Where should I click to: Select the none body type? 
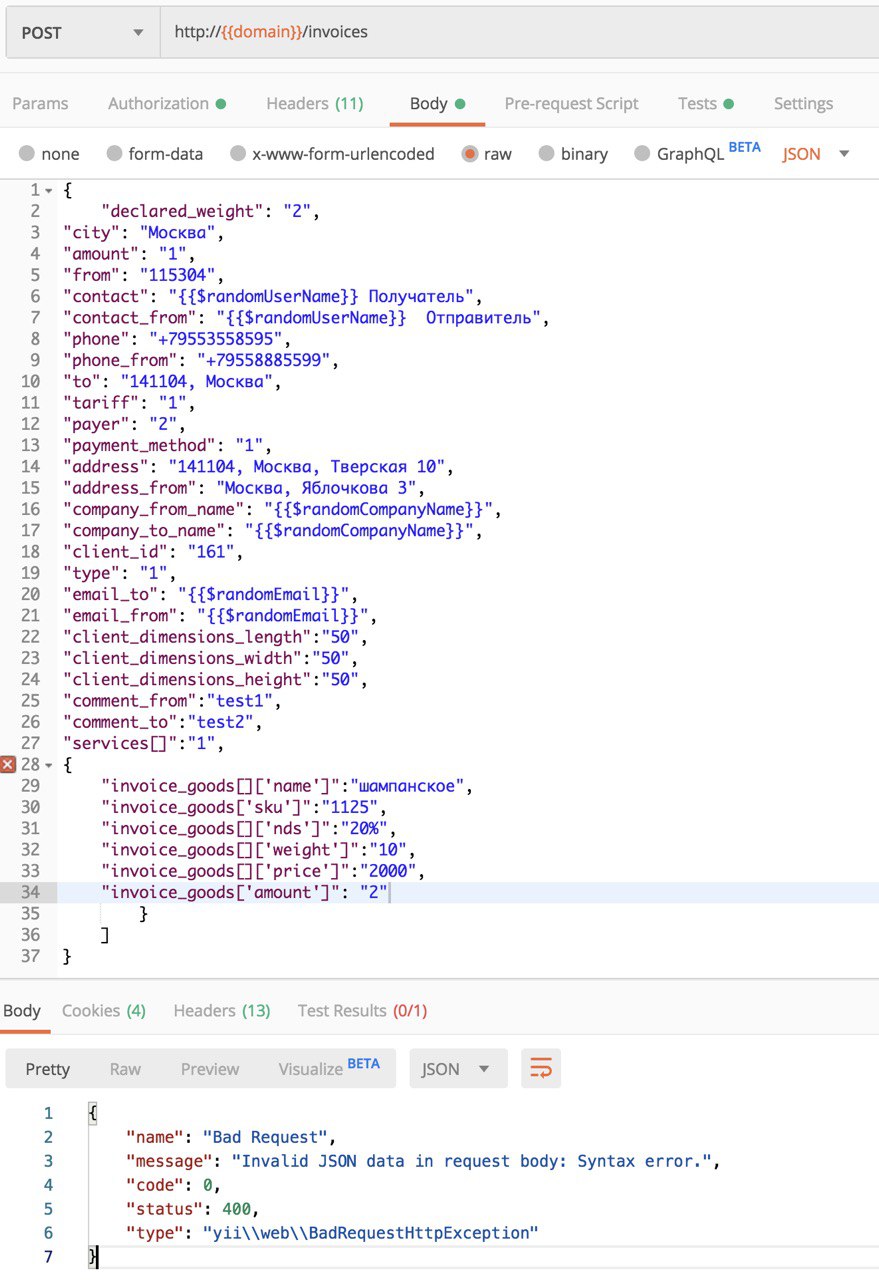[x=49, y=154]
